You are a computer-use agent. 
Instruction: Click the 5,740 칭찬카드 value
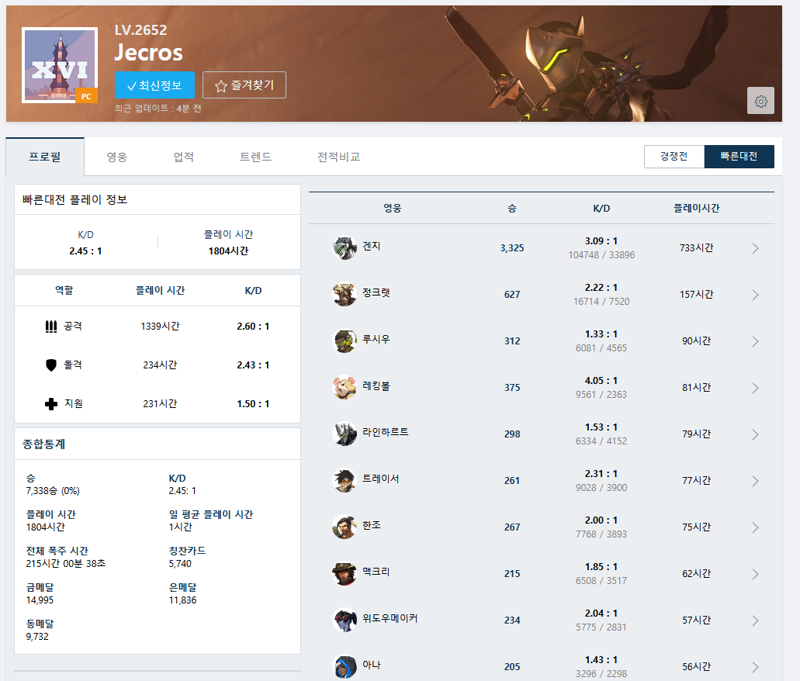coord(180,564)
